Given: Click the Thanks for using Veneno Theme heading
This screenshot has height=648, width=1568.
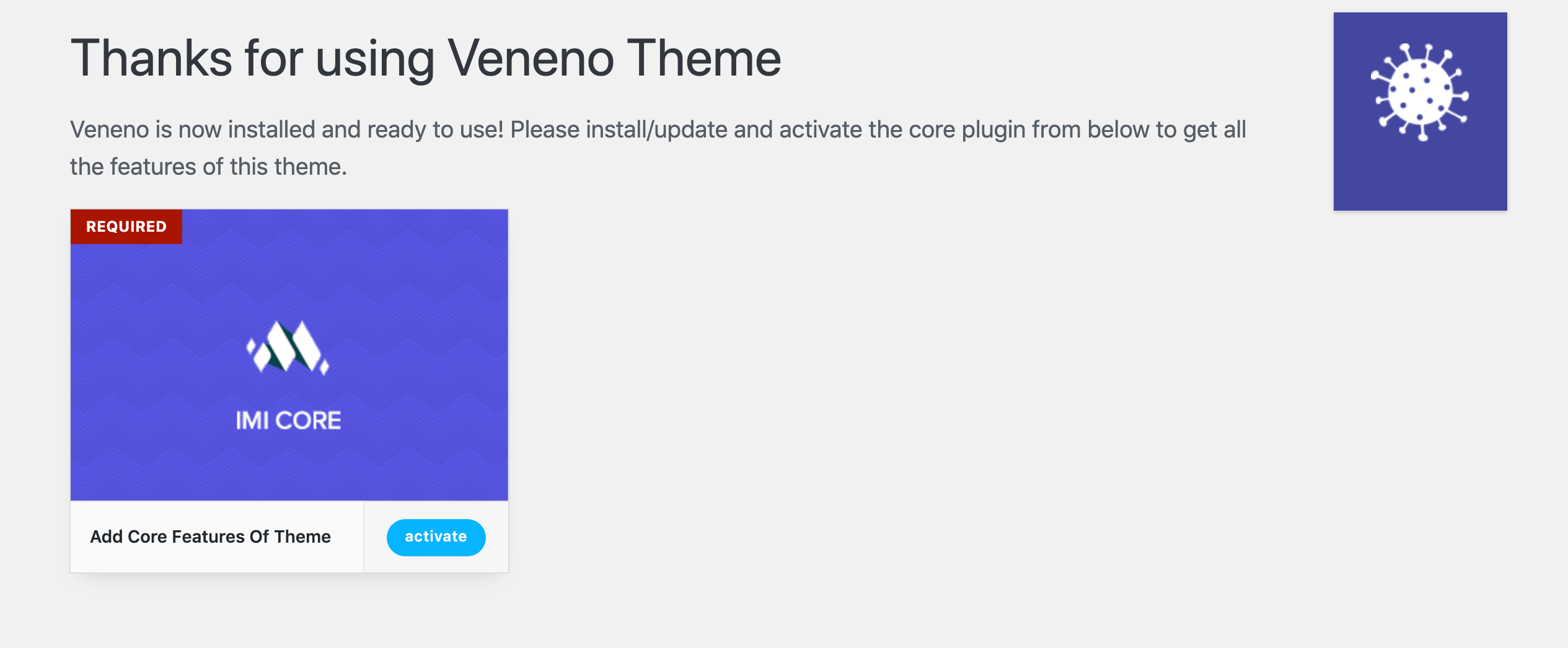Looking at the screenshot, I should [426, 59].
